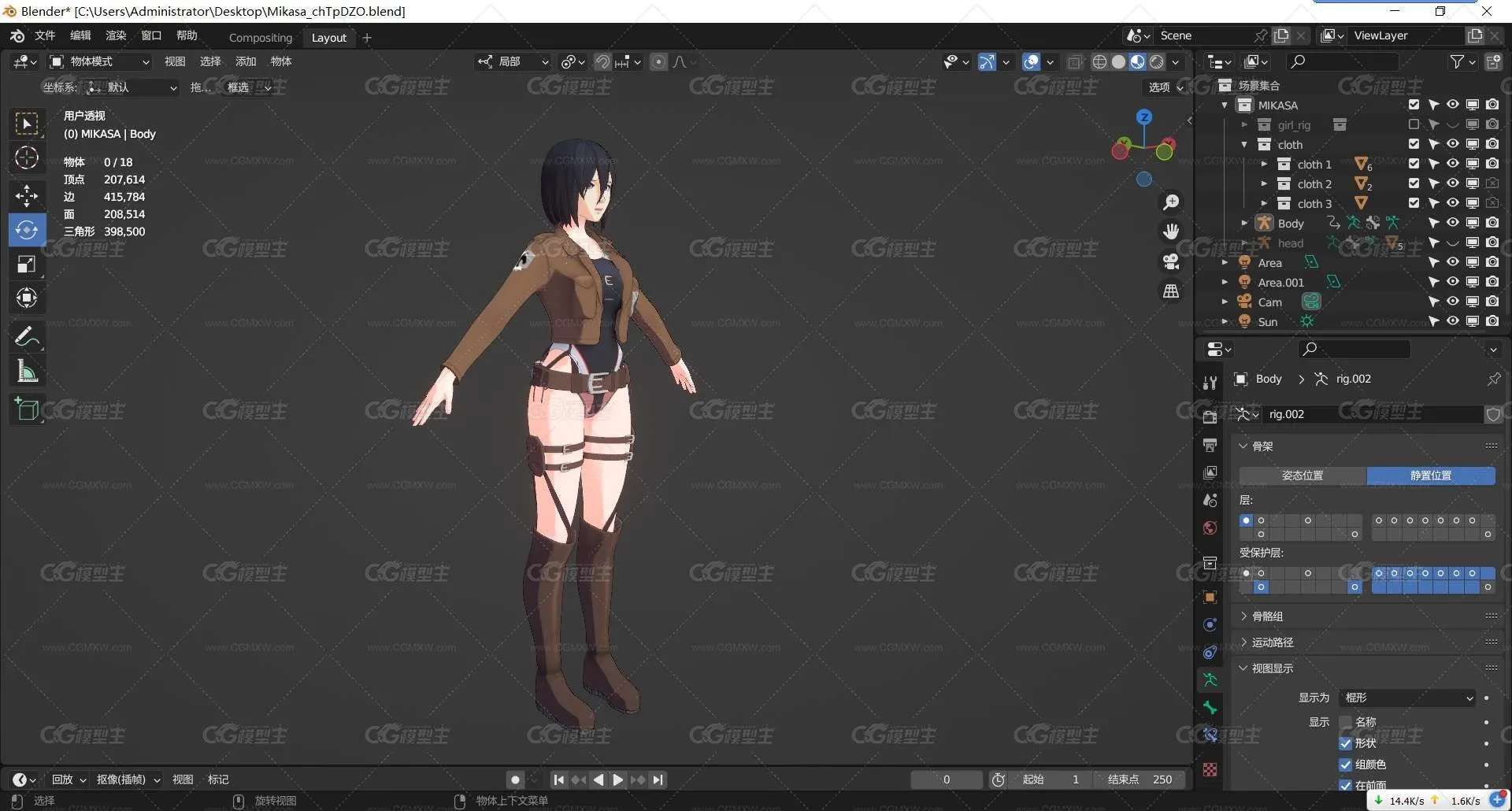Enable the Names display checkbox
The height and width of the screenshot is (811, 1512).
pyautogui.click(x=1345, y=722)
